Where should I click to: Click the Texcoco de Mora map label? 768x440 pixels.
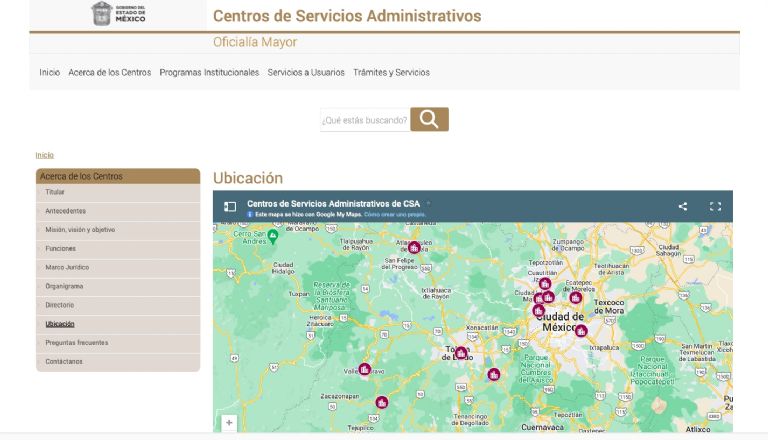click(x=609, y=307)
